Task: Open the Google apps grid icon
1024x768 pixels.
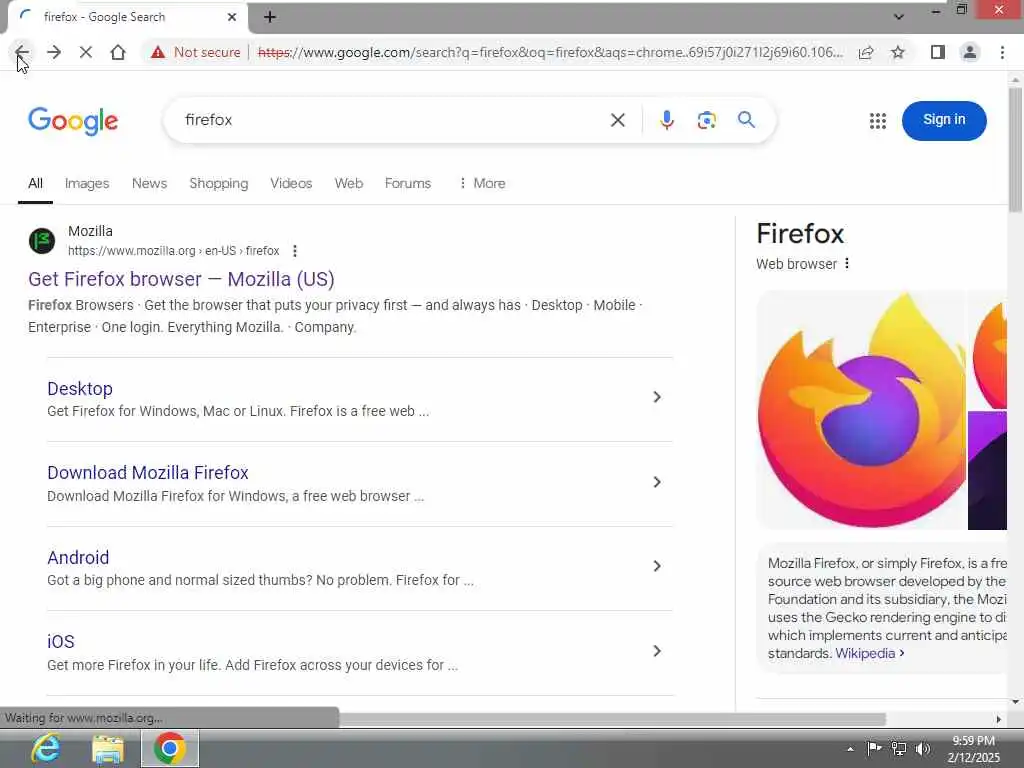Action: point(878,121)
